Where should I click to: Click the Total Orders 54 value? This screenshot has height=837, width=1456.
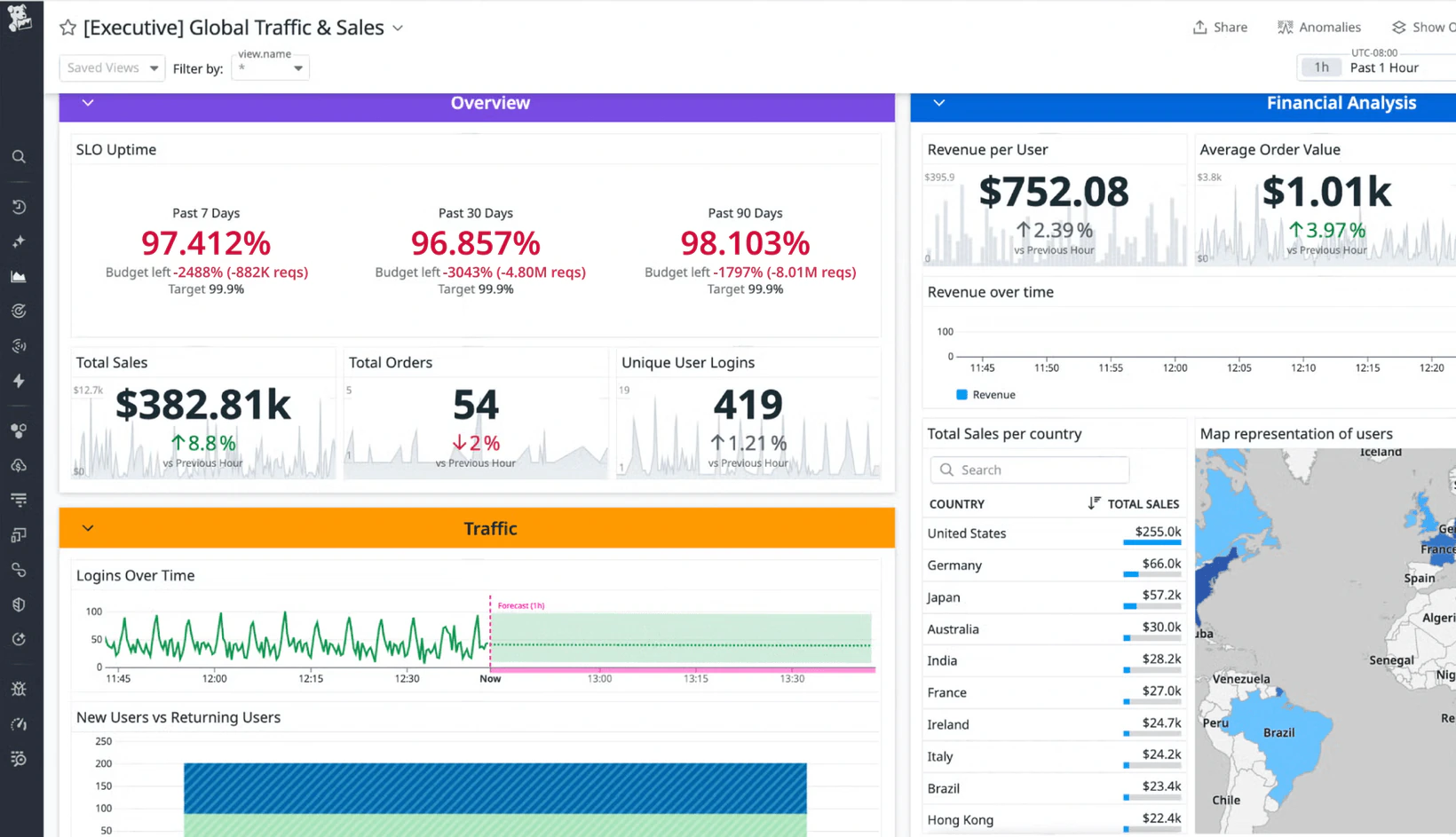tap(476, 405)
